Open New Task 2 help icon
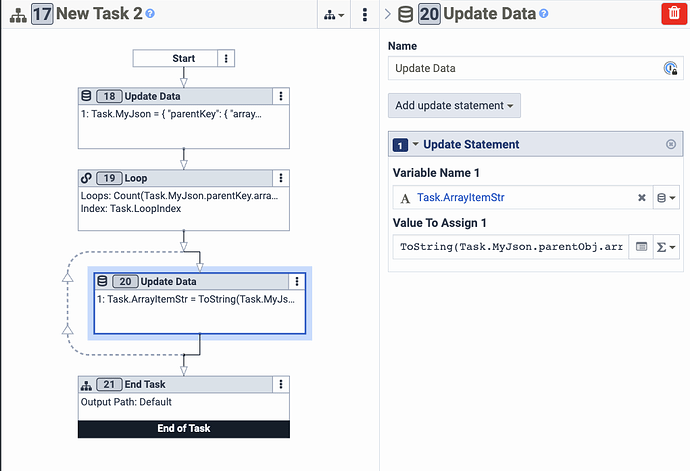The width and height of the screenshot is (690, 471). pyautogui.click(x=150, y=14)
